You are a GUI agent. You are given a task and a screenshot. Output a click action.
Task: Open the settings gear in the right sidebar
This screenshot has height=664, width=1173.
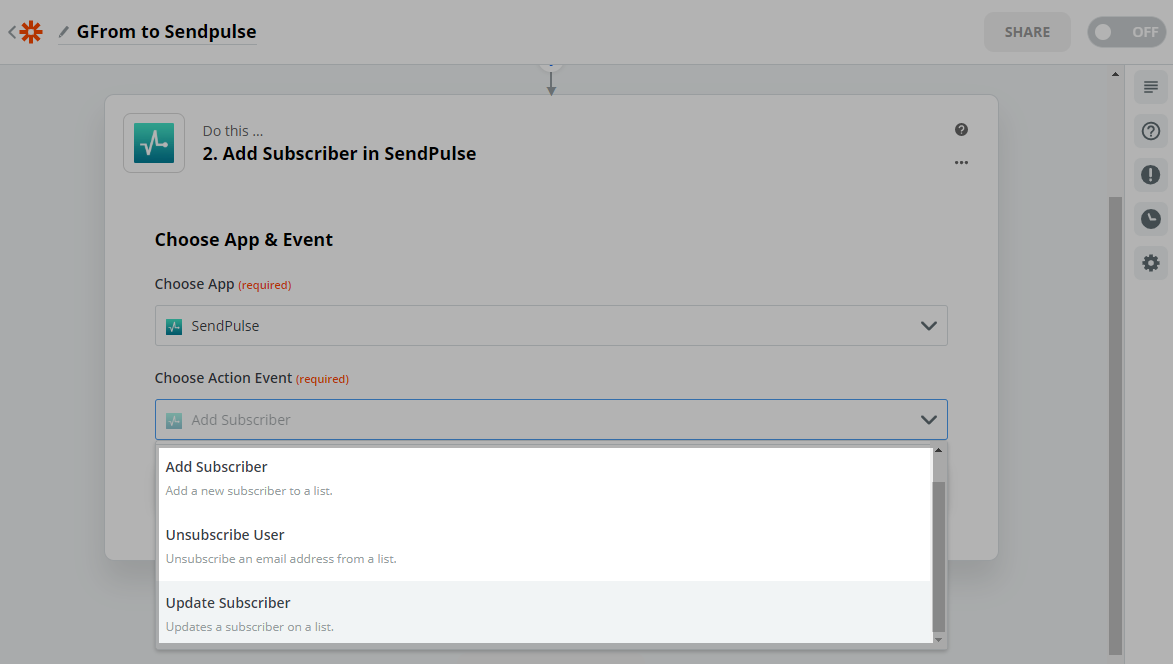(x=1150, y=262)
